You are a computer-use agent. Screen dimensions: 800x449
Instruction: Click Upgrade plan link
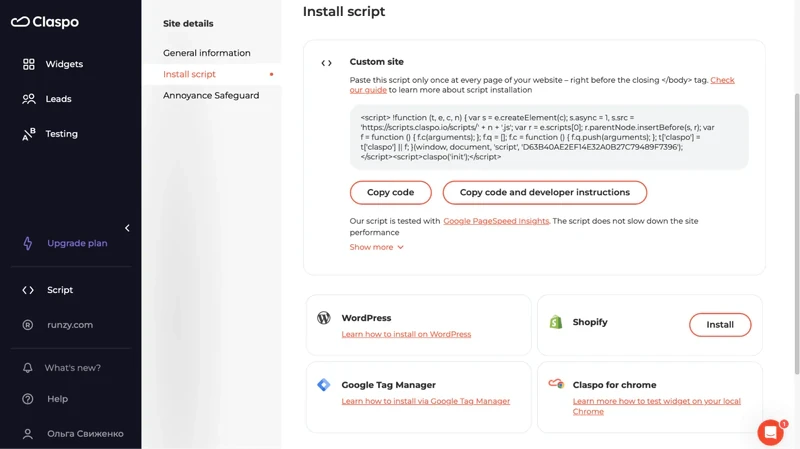[77, 243]
